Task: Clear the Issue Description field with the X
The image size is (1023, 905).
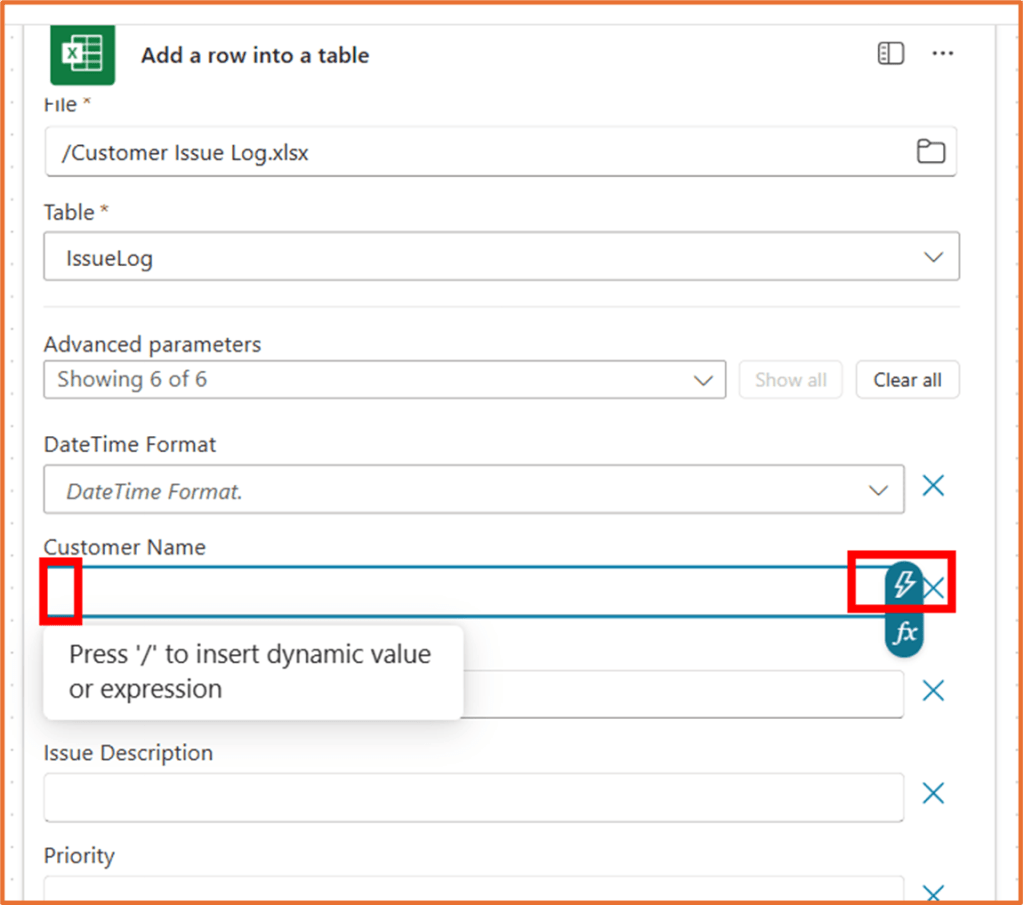Action: (x=932, y=792)
